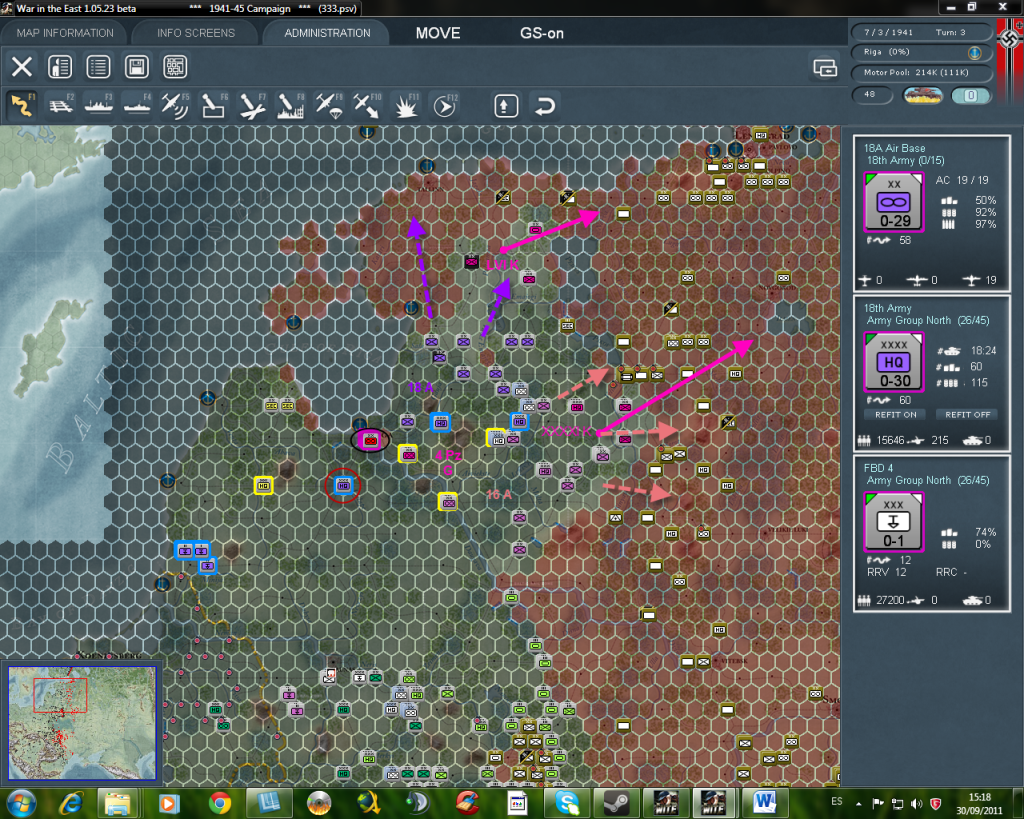The height and width of the screenshot is (819, 1024).
Task: Open Google Chrome from the taskbar
Action: click(x=220, y=803)
